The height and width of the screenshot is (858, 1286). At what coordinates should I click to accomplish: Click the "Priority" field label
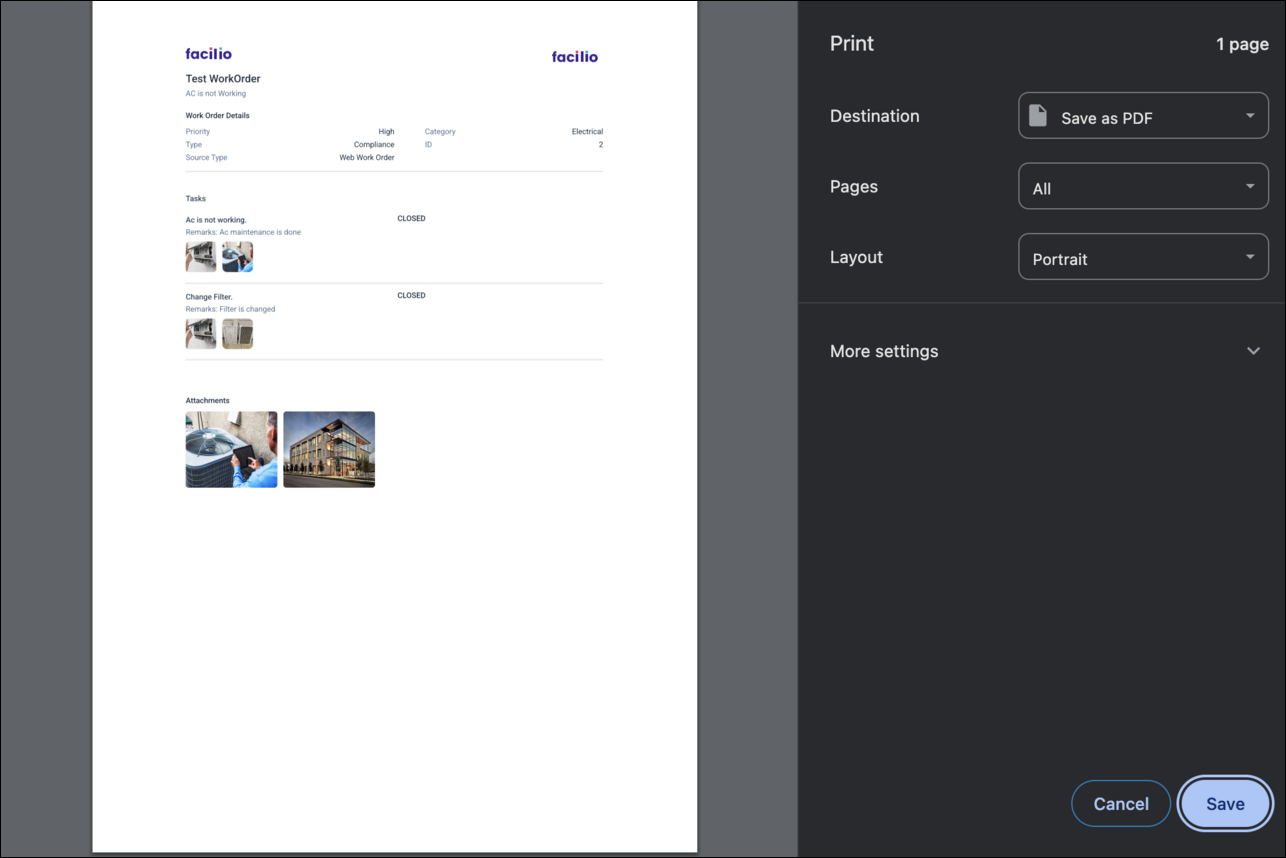pos(198,132)
